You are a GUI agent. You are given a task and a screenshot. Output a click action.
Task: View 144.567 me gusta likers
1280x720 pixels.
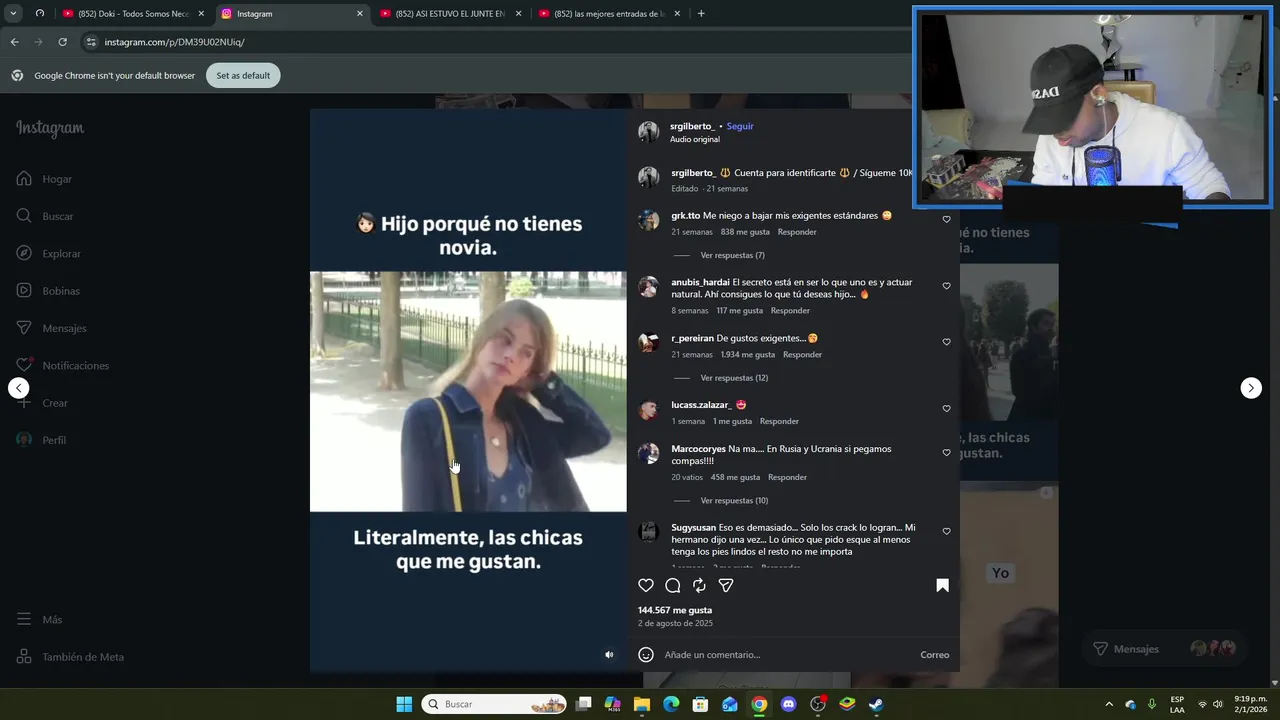pos(675,610)
